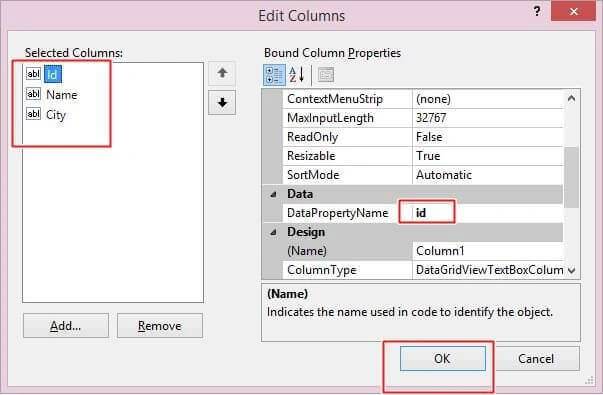Click the Remove button
This screenshot has width=603, height=395.
(160, 326)
